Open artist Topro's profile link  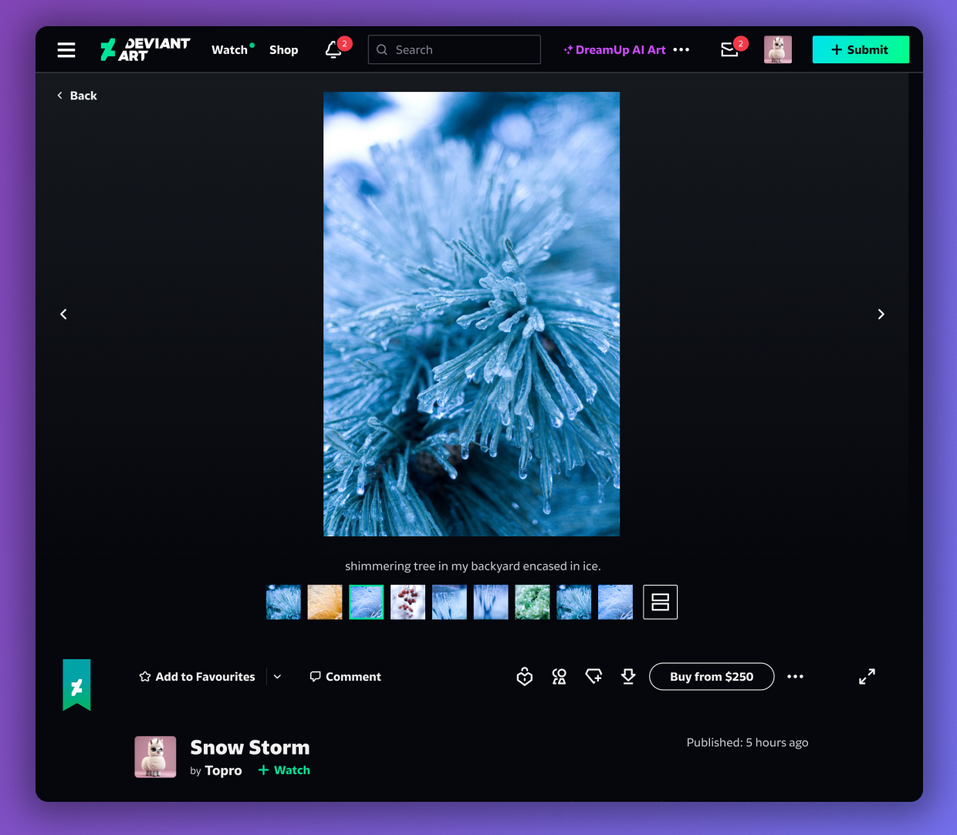click(223, 770)
